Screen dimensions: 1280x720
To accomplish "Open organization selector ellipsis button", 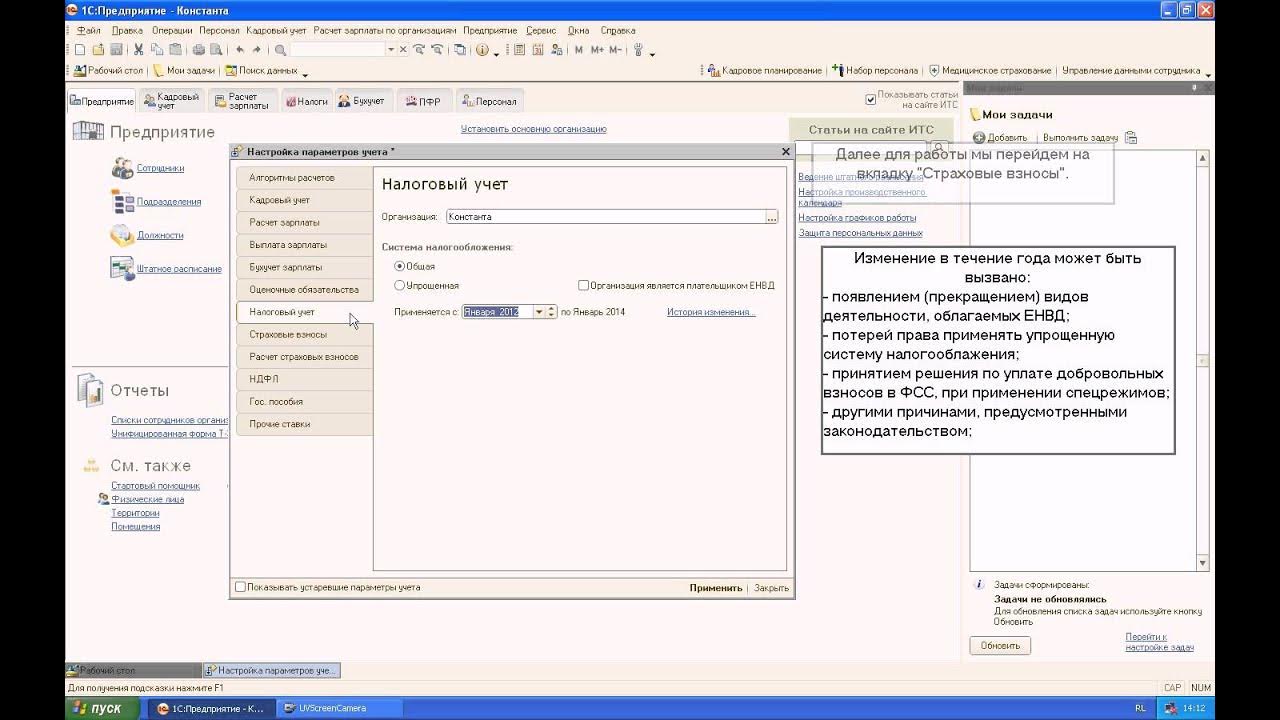I will click(771, 216).
